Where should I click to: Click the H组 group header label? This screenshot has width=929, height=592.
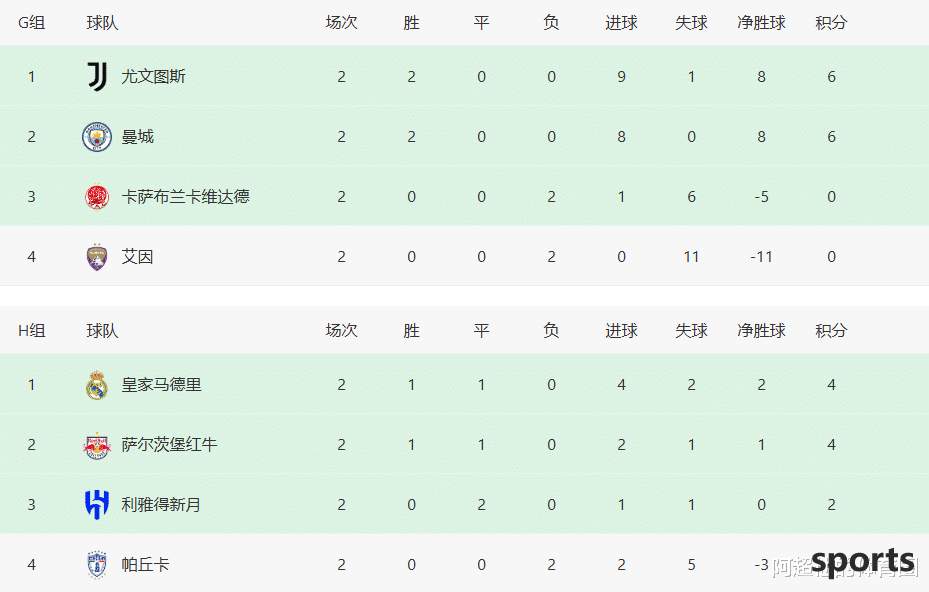31,331
